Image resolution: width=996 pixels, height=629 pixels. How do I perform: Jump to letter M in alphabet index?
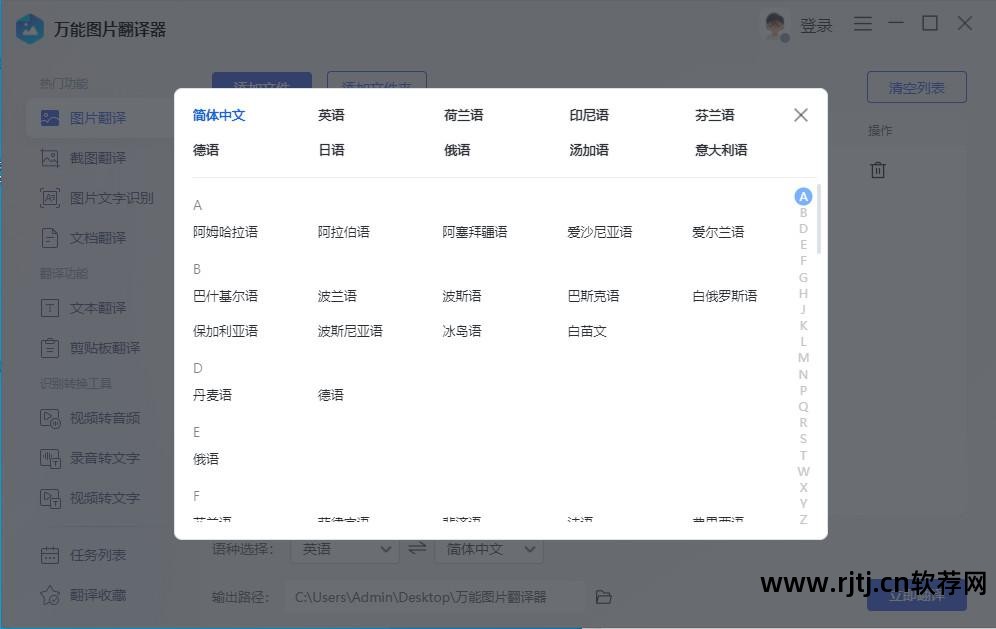(803, 358)
